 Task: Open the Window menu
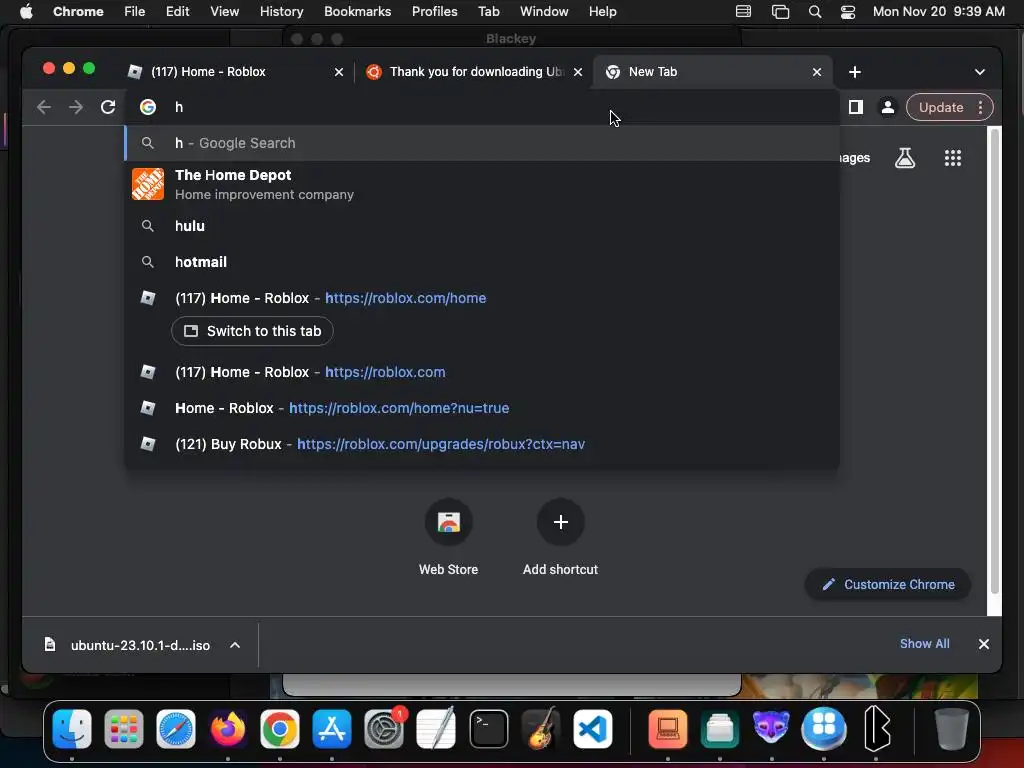[544, 12]
